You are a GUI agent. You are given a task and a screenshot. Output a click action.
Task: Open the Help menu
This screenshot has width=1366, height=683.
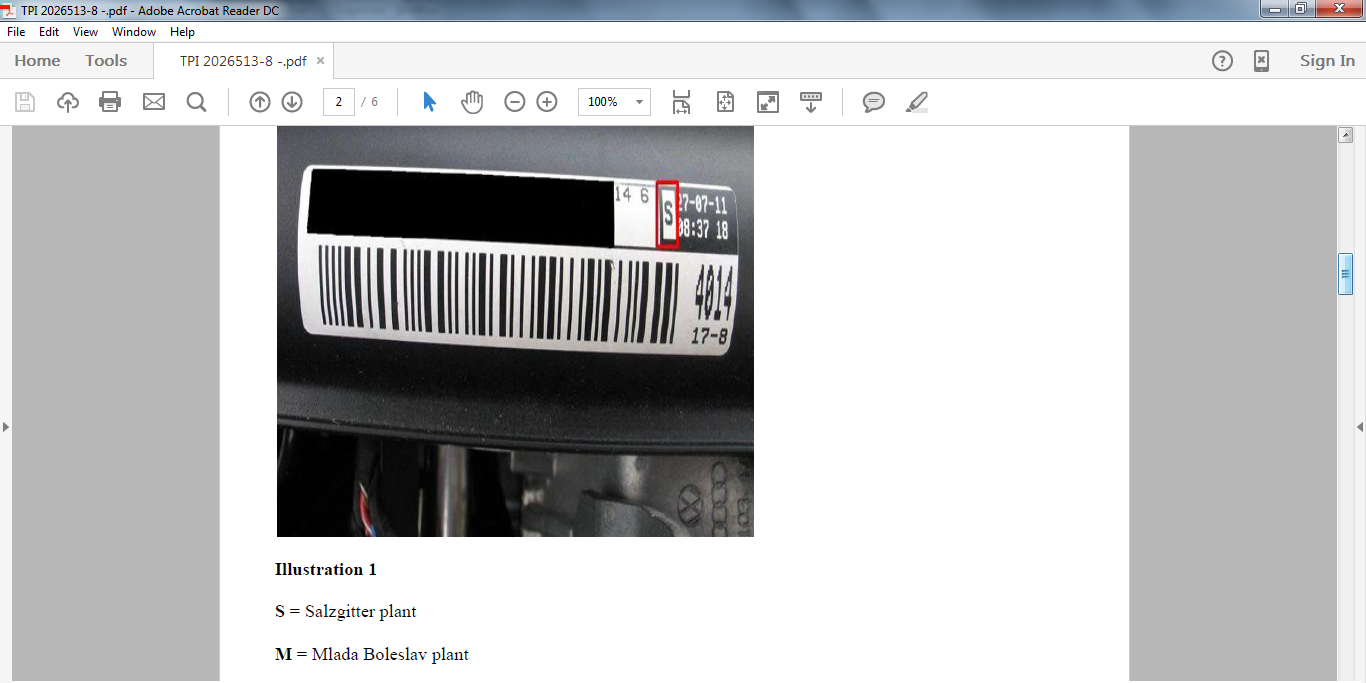[182, 32]
